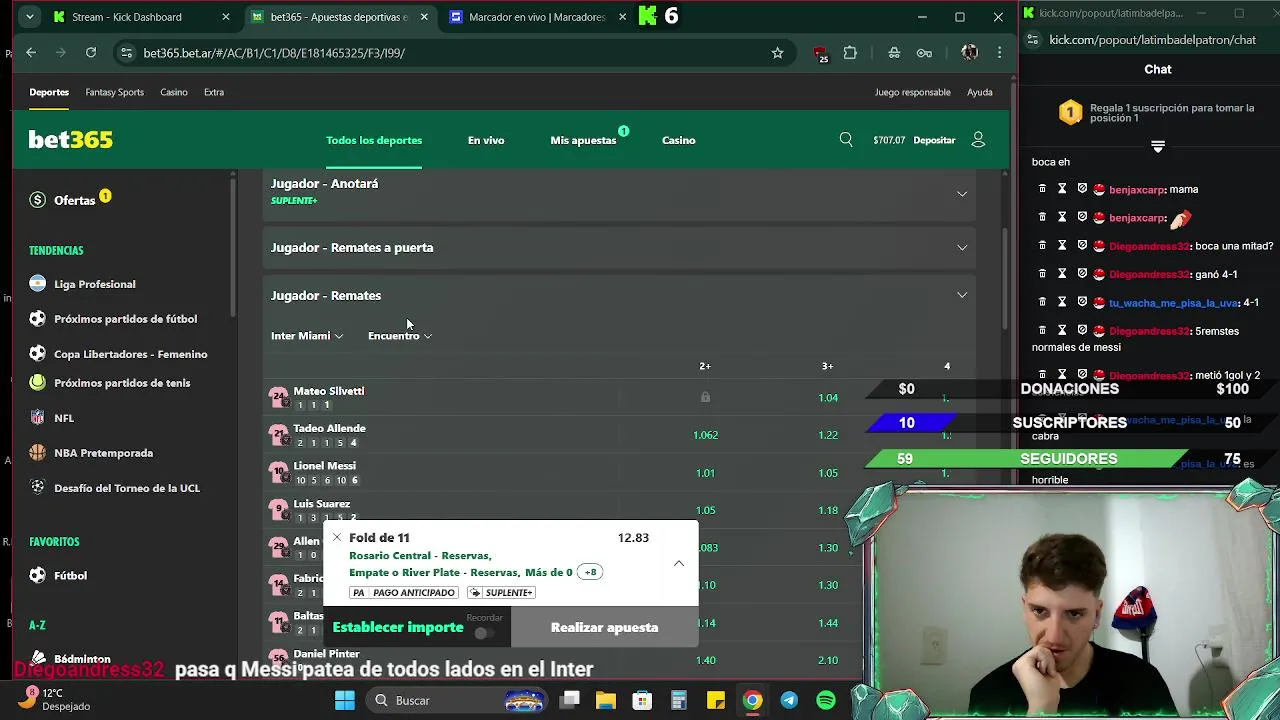Click the tennis ball icon next to Próximos partidos de tenis
The height and width of the screenshot is (720, 1280).
[x=37, y=382]
